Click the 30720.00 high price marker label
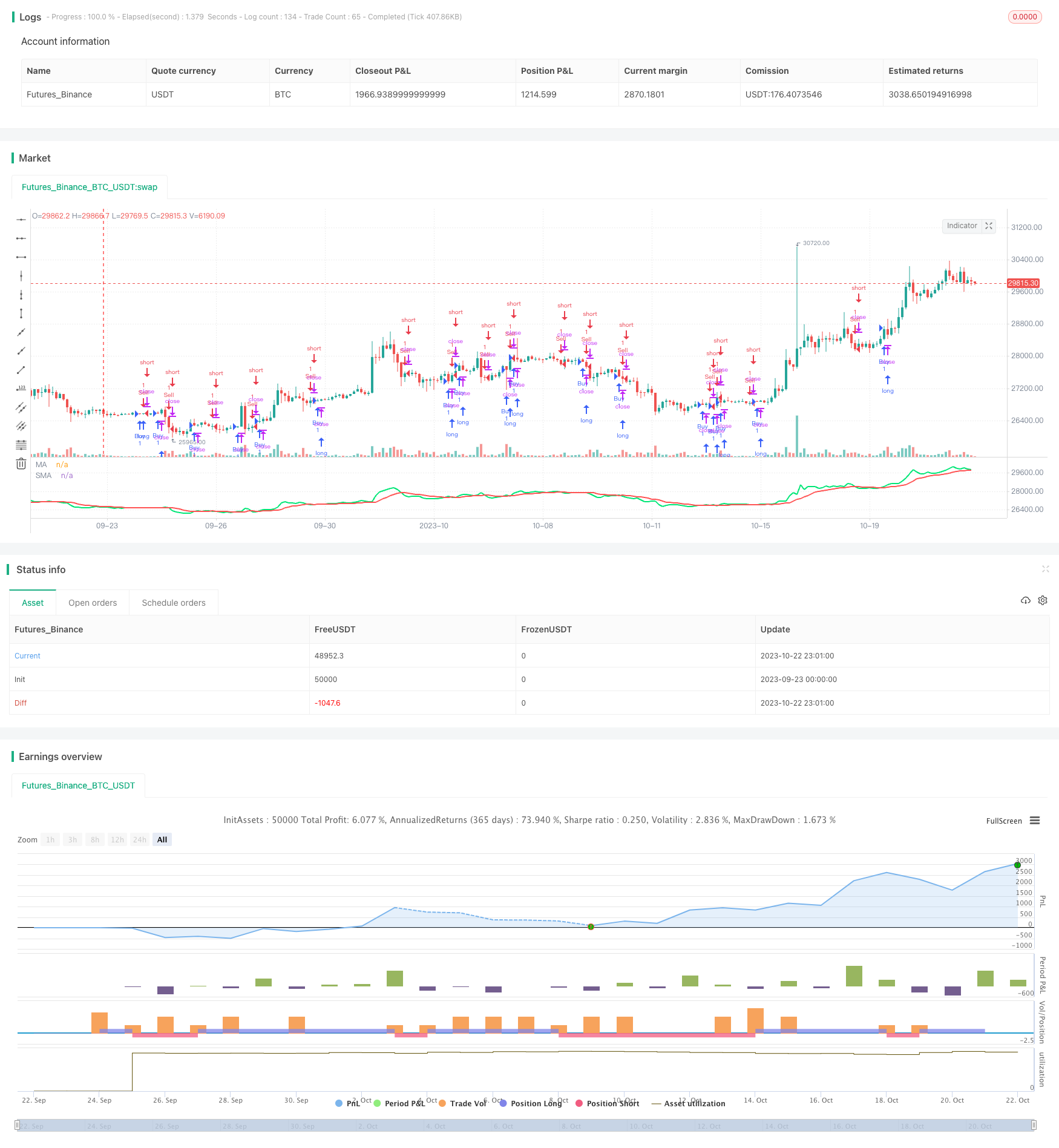 pyautogui.click(x=816, y=243)
